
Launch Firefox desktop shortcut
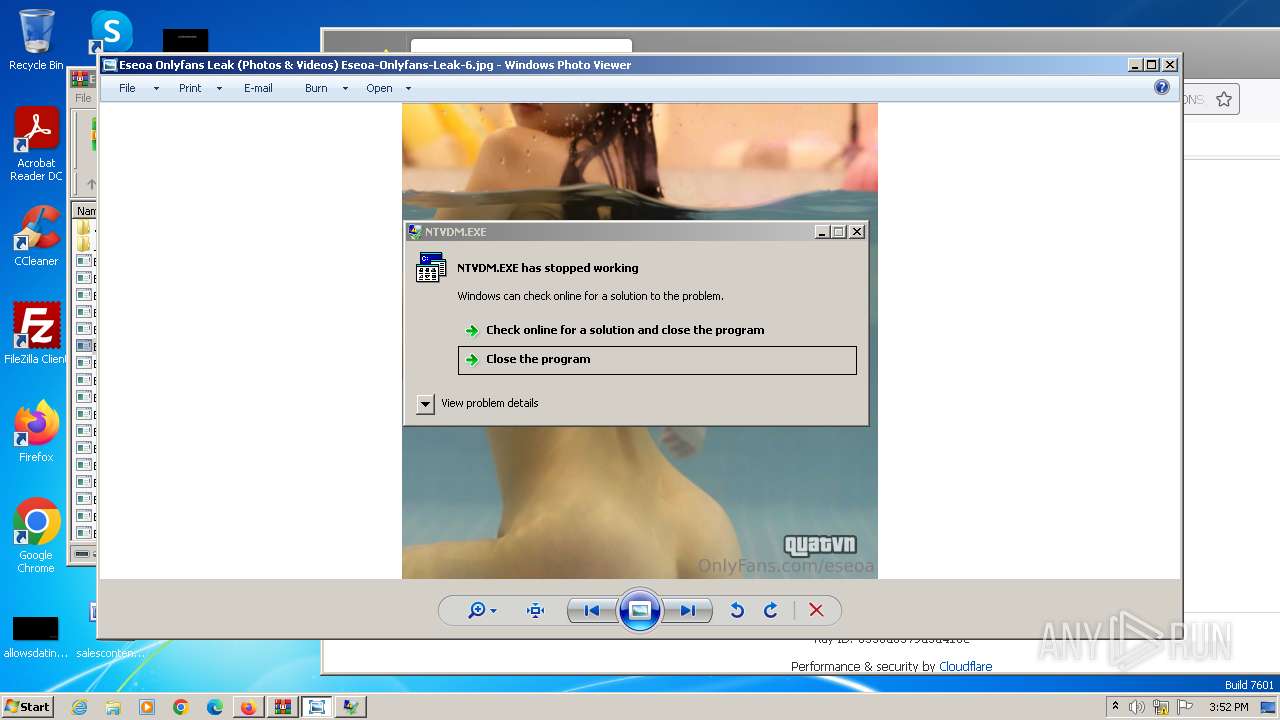click(36, 432)
